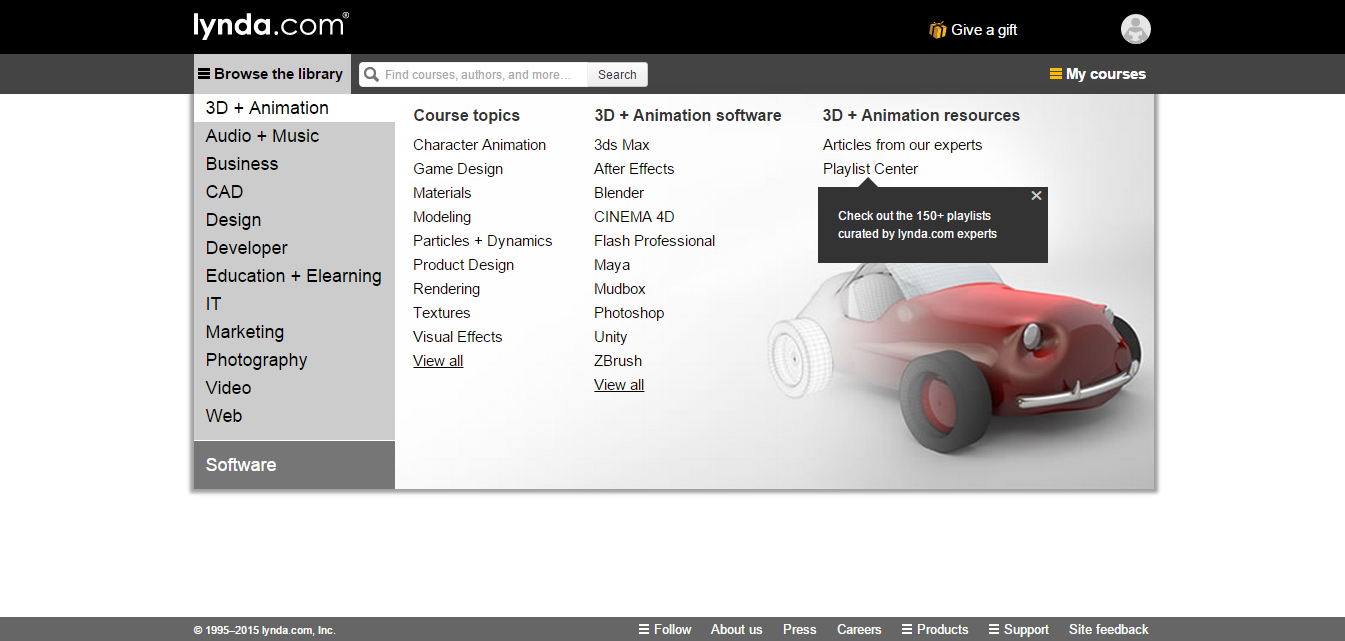Image resolution: width=1345 pixels, height=641 pixels.
Task: Open Maya courses
Action: (x=612, y=265)
